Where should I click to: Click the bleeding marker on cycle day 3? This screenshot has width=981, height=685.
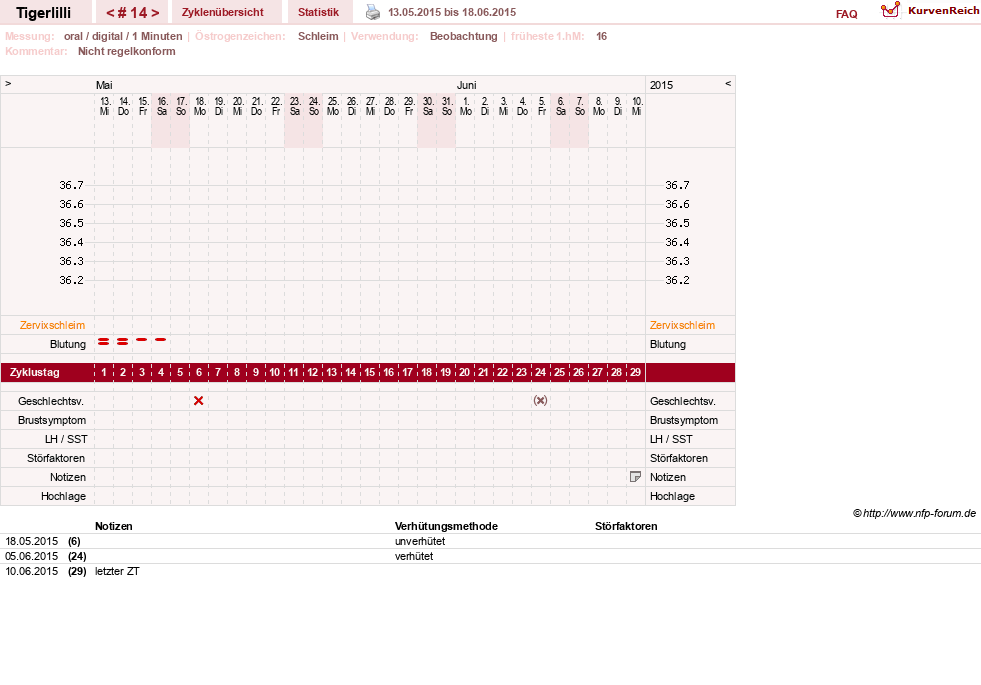[x=141, y=339]
